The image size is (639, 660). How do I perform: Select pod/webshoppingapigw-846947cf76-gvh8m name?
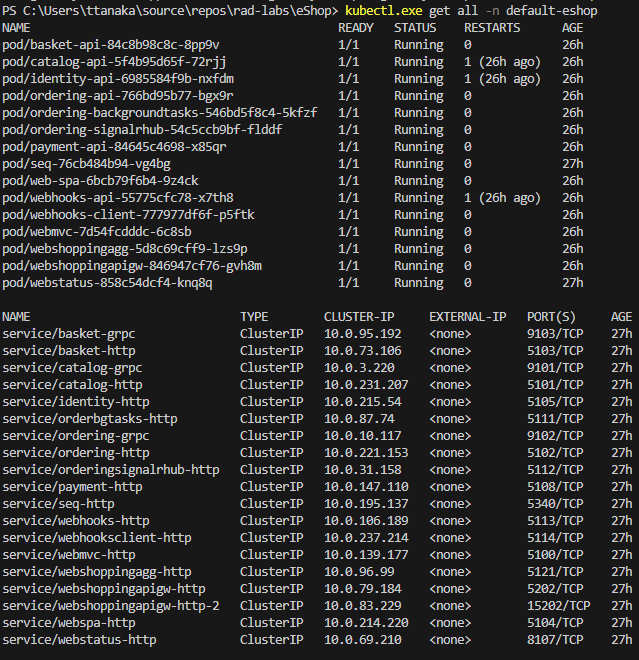132,266
